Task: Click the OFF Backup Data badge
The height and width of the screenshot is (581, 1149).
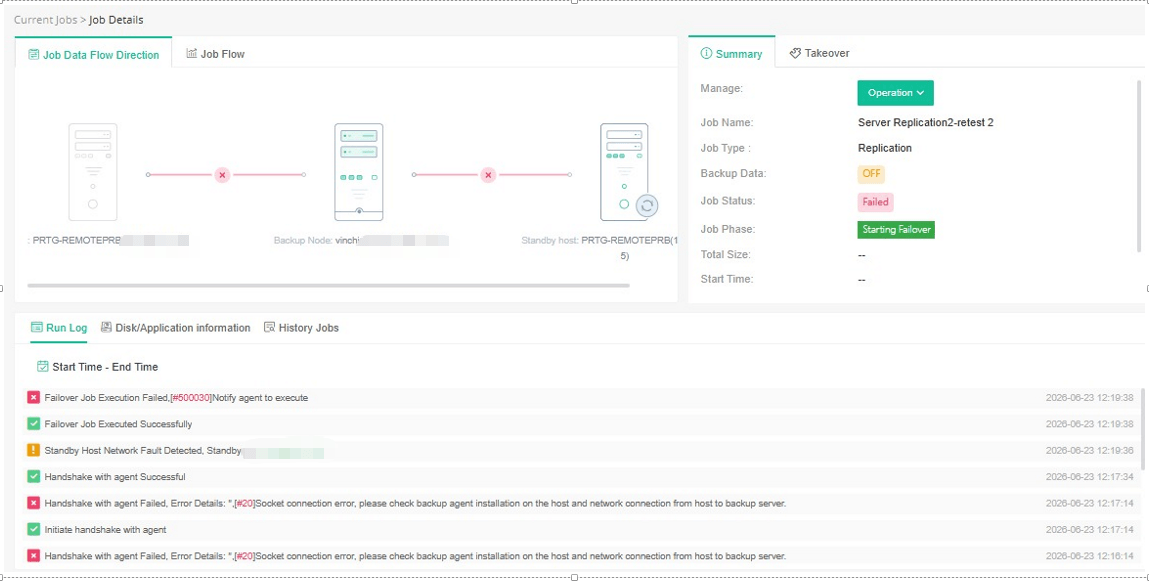Action: (x=871, y=174)
